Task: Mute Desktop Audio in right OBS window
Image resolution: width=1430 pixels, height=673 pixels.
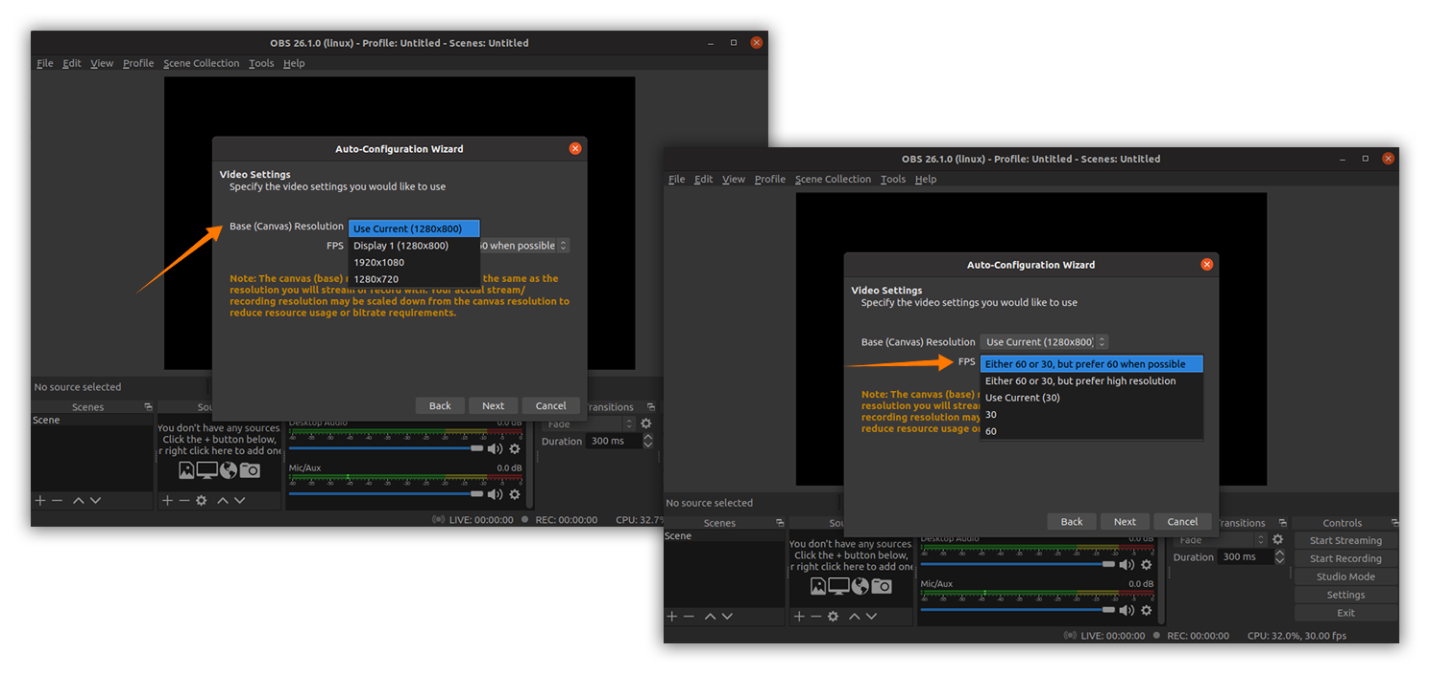Action: coord(1127,565)
